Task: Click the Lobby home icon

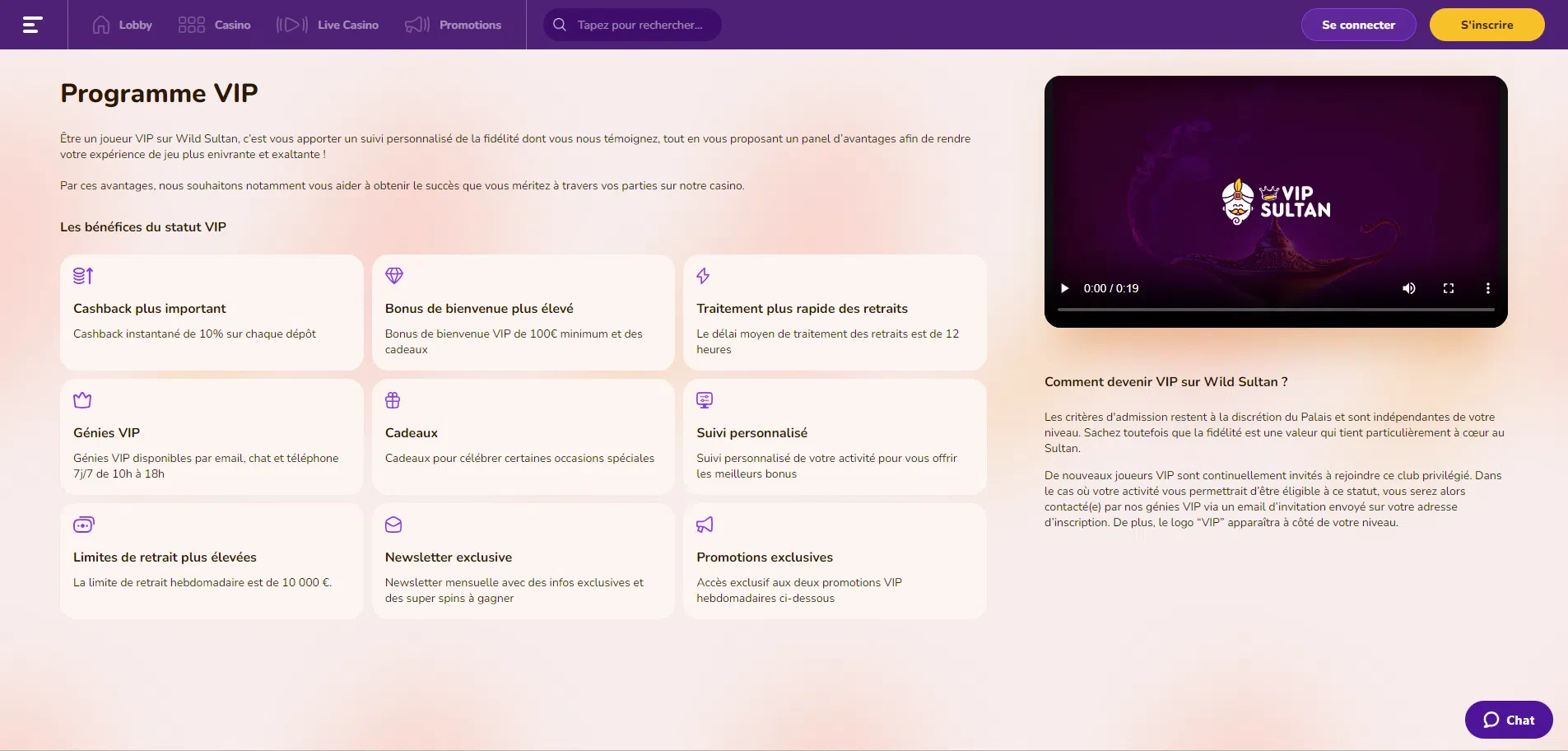Action: (x=100, y=25)
